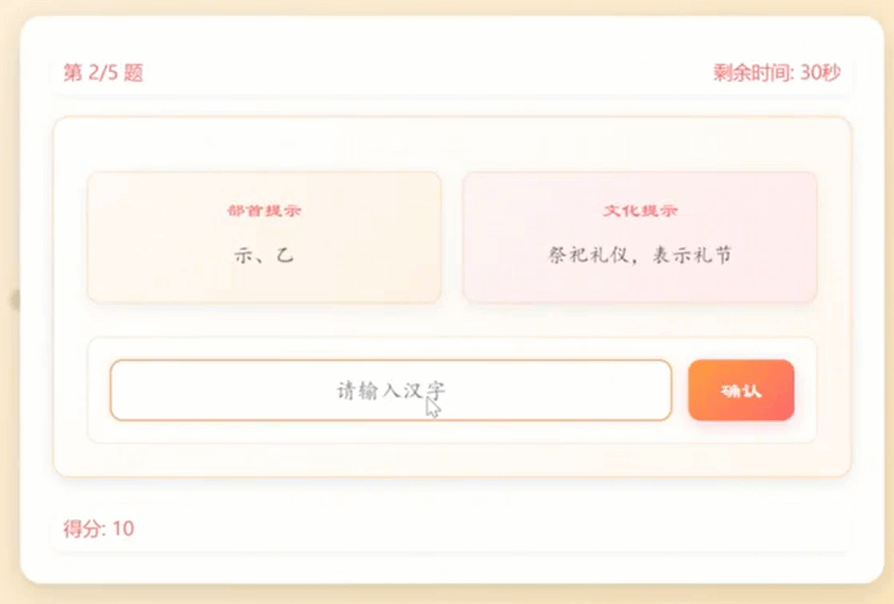Click the 第 character in the question counter
Image resolution: width=894 pixels, height=604 pixels.
(72, 73)
